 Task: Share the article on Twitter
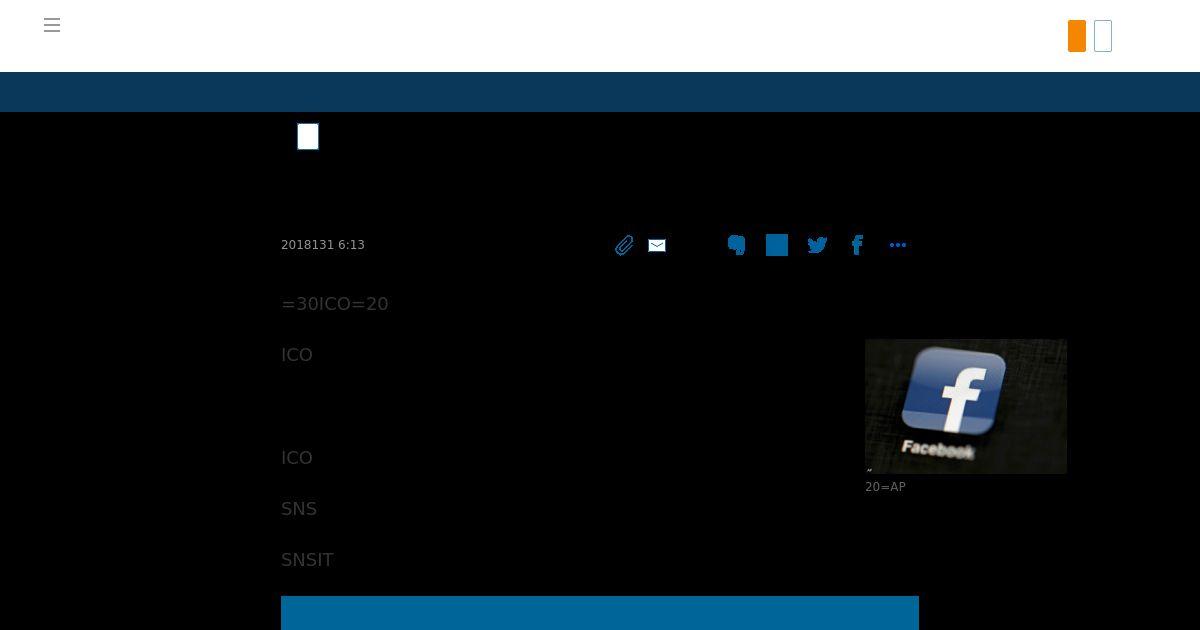click(x=817, y=245)
